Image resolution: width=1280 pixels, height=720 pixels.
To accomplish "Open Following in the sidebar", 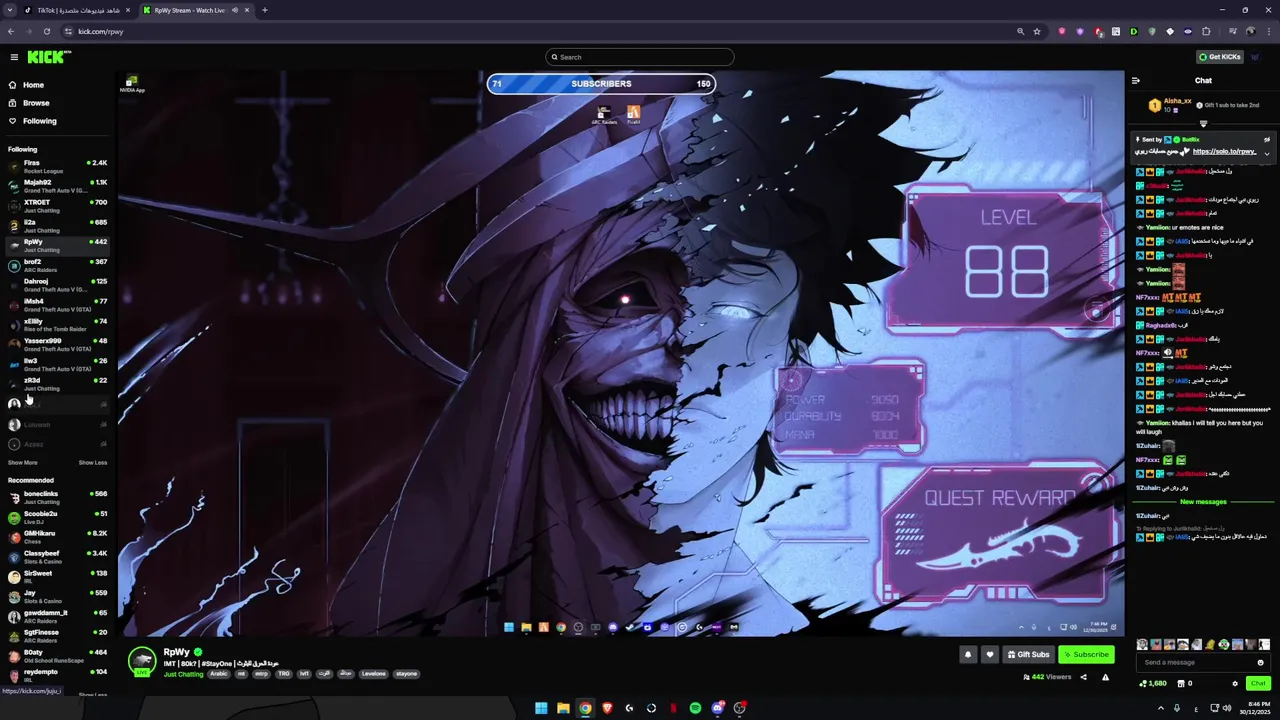I will tap(39, 121).
